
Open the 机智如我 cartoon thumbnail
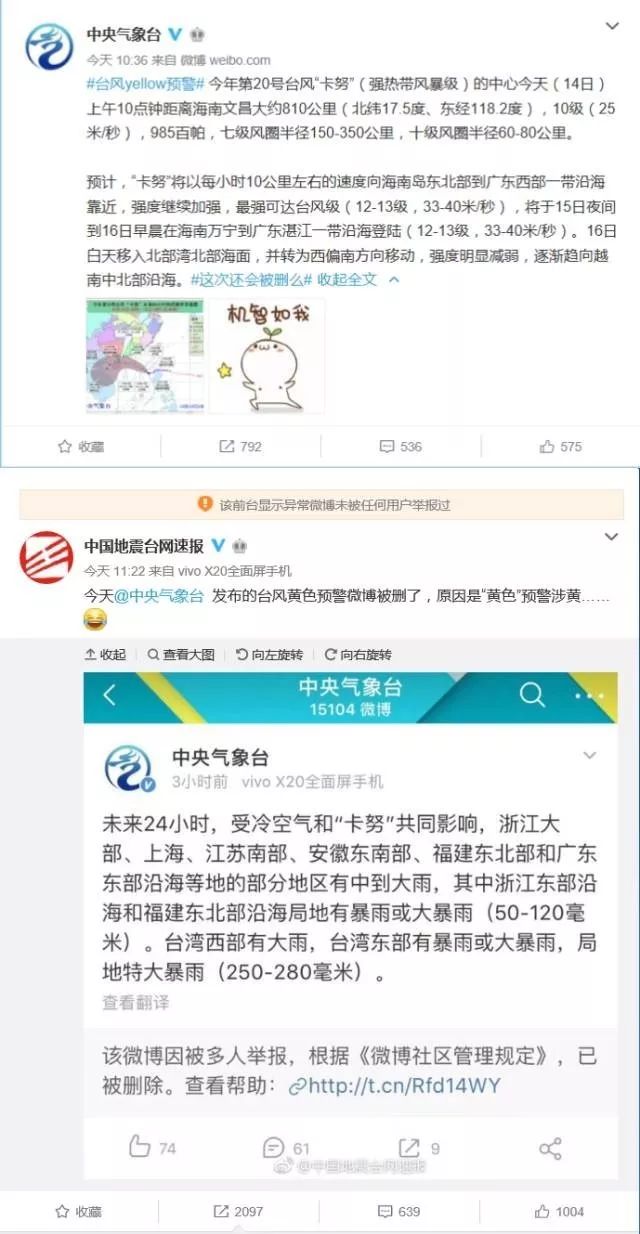[x=267, y=356]
